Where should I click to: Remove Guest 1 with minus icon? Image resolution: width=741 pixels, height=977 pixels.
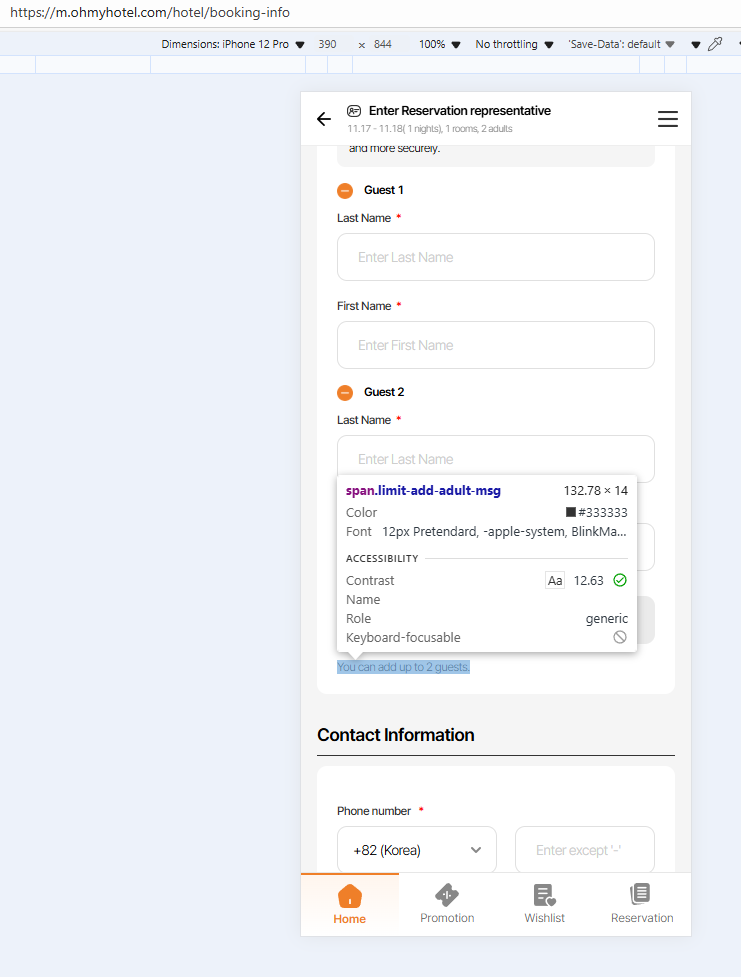pyautogui.click(x=345, y=190)
